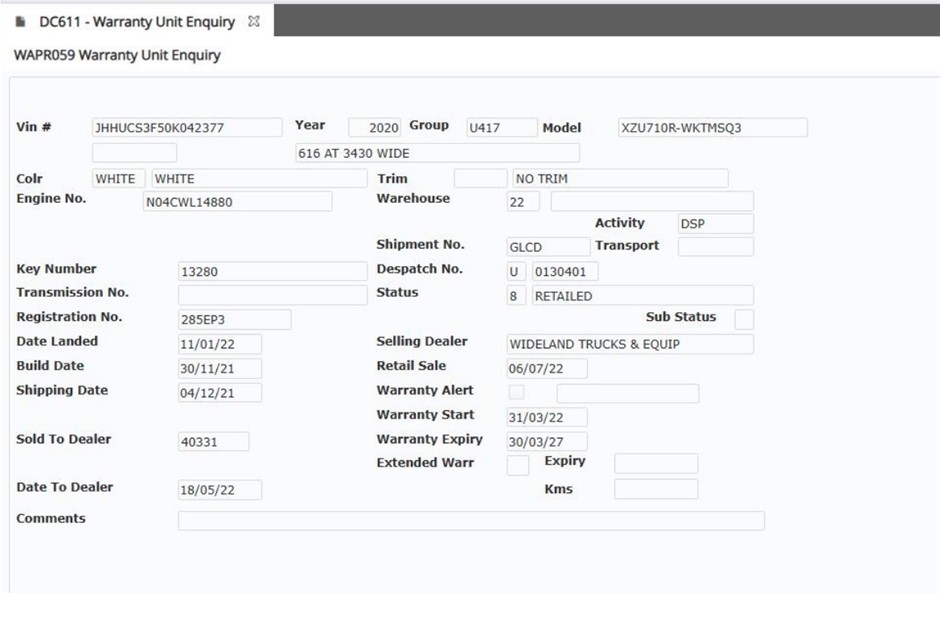The image size is (940, 642).
Task: Click the Warranty Expiry date field
Action: 547,441
